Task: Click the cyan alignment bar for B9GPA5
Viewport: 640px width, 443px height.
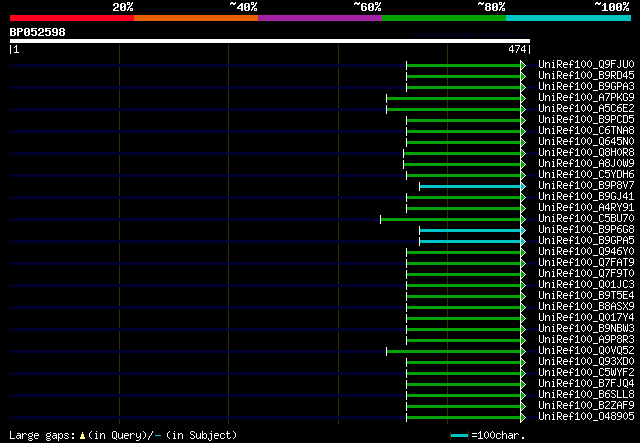Action: (471, 242)
